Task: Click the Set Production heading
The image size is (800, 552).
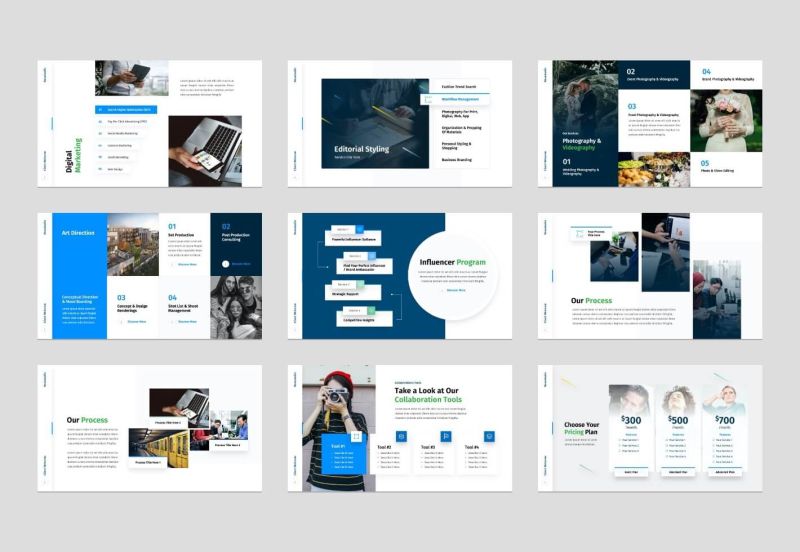Action: [181, 235]
